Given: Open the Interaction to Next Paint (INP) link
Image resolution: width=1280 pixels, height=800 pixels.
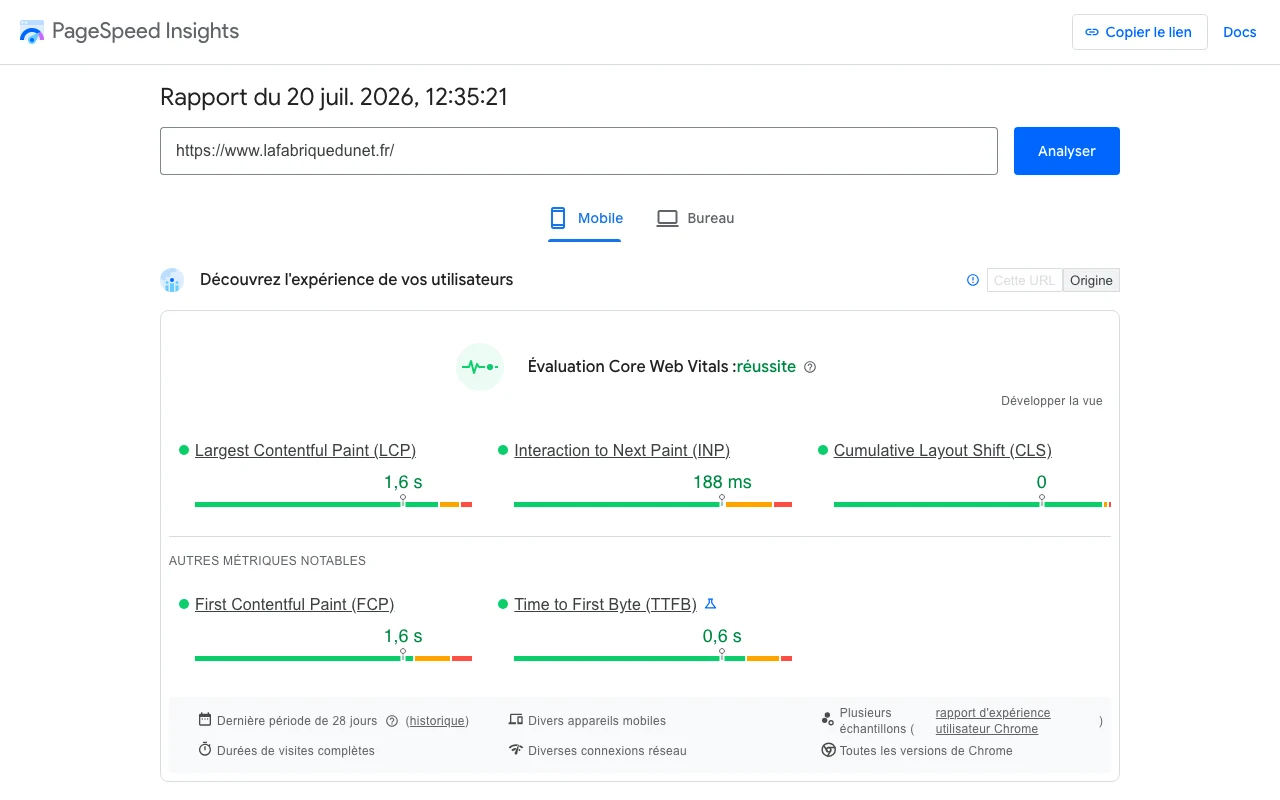Looking at the screenshot, I should (622, 450).
